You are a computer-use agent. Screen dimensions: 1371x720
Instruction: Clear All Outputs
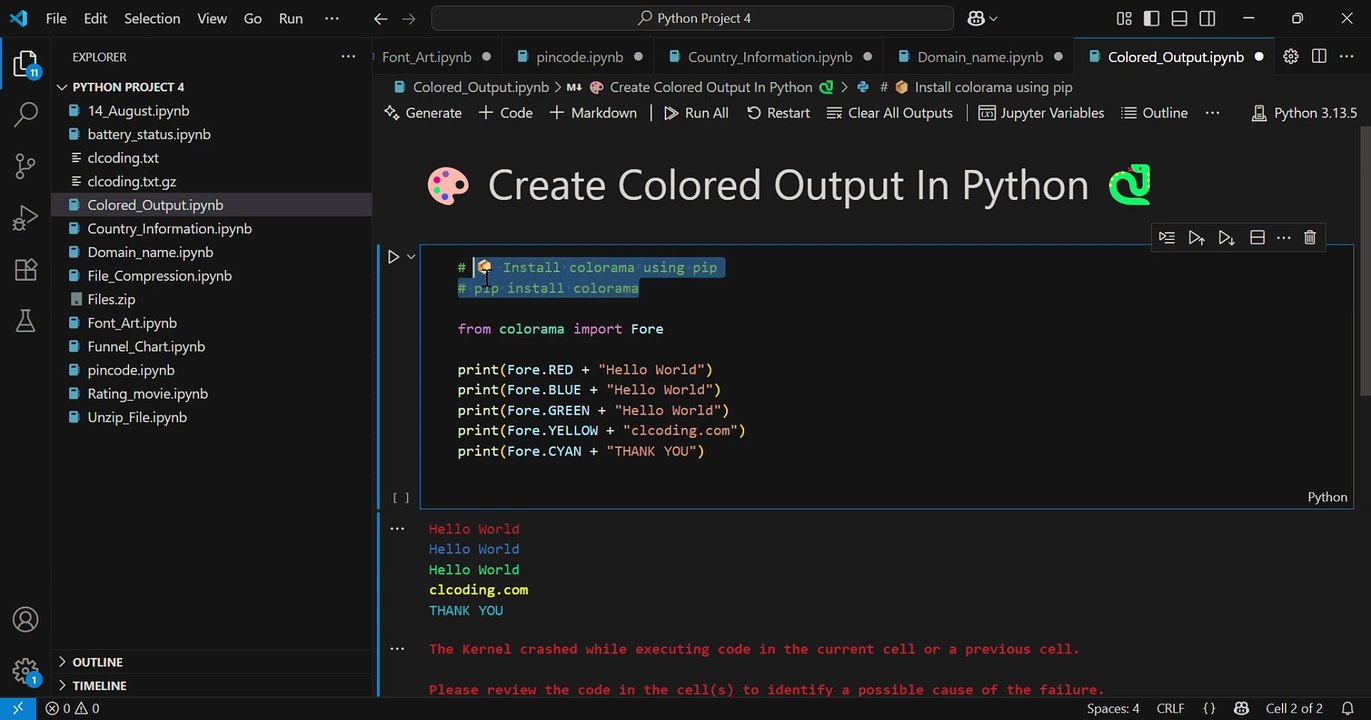pos(890,113)
